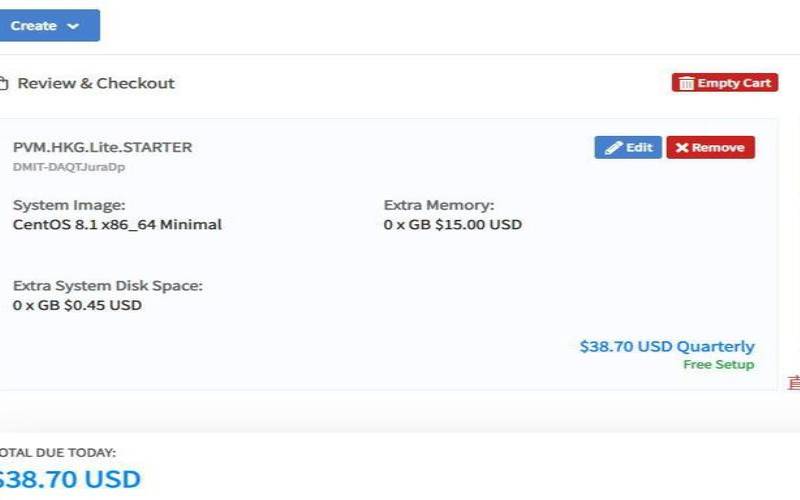
Task: Select the Edit button label
Action: [x=639, y=148]
